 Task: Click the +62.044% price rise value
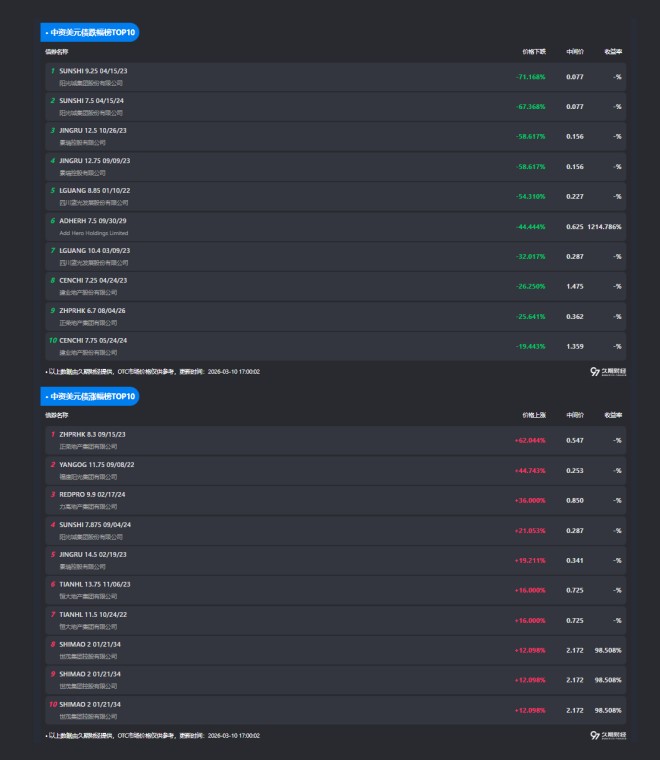click(x=529, y=441)
